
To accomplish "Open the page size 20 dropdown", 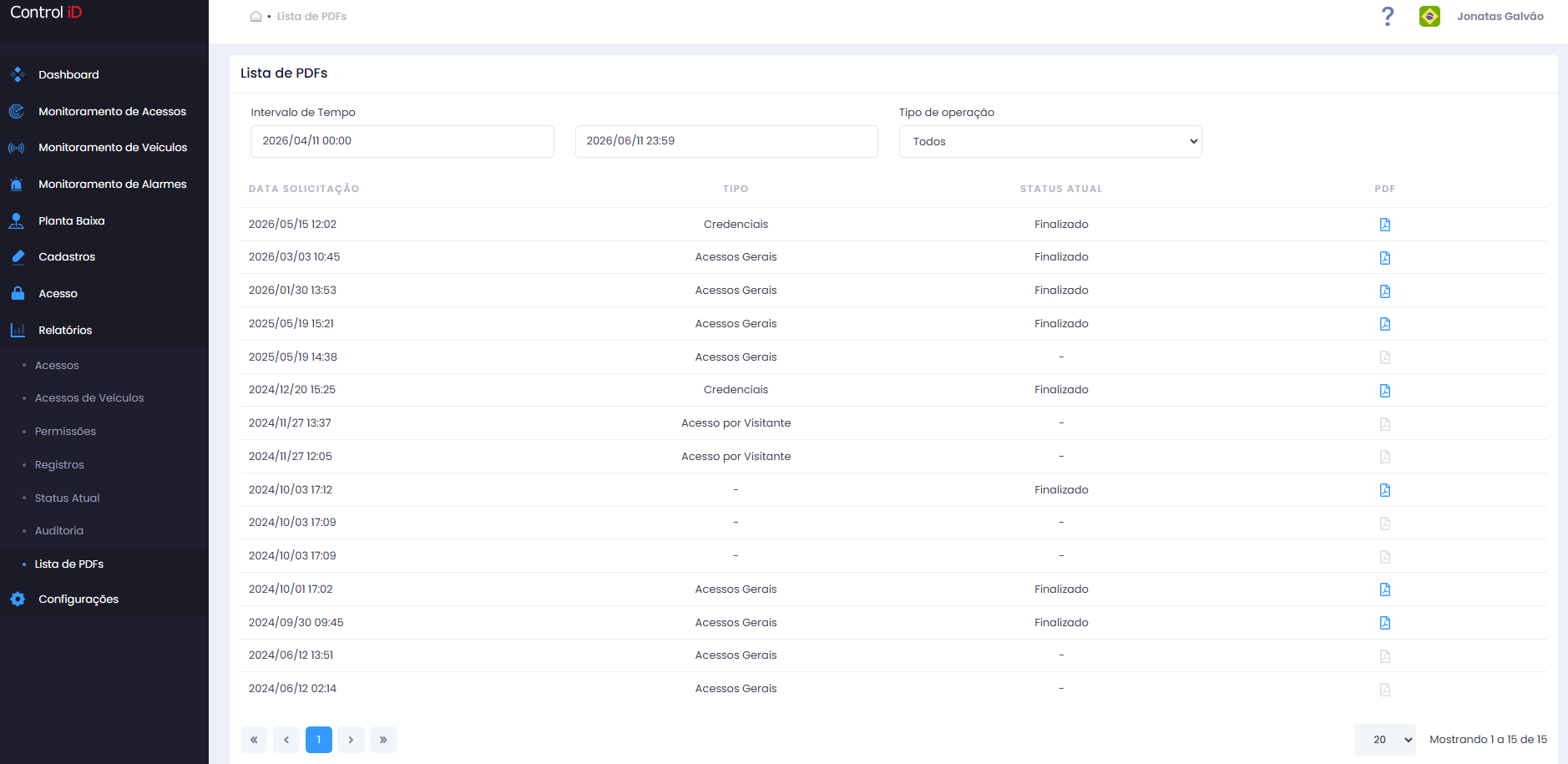I will tap(1385, 740).
